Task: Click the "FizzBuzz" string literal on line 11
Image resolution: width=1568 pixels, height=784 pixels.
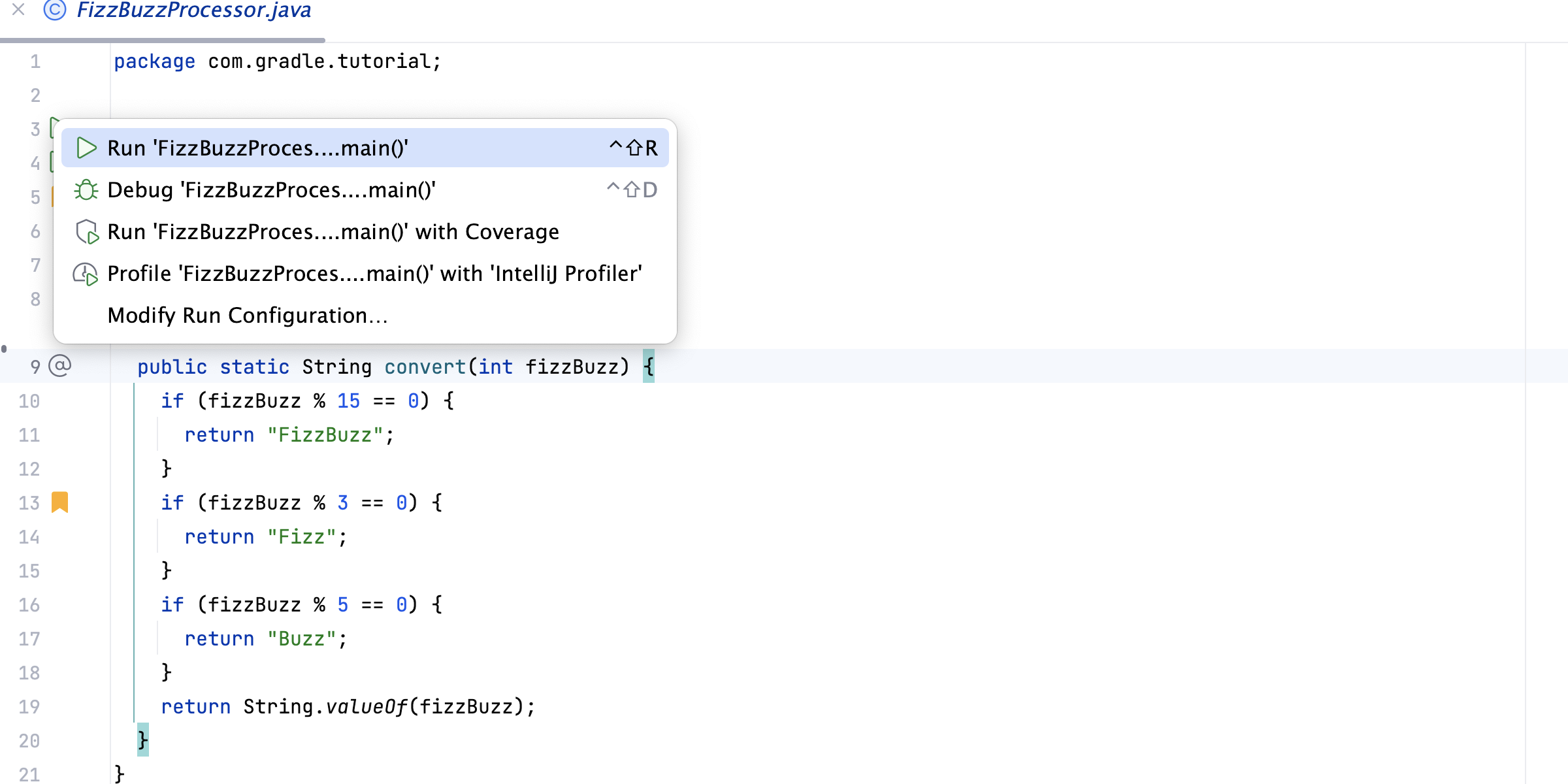Action: click(324, 435)
